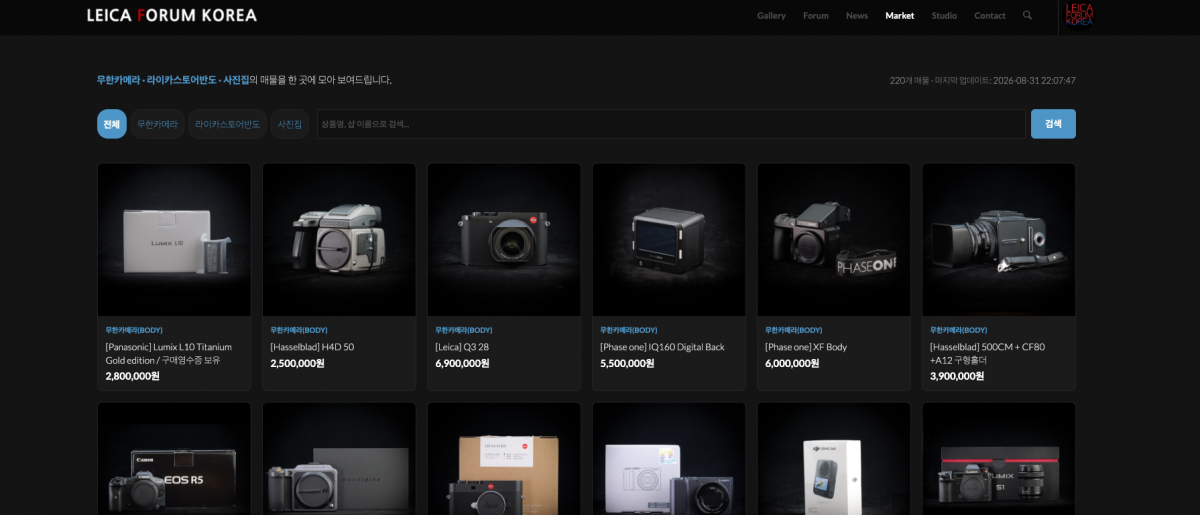Select the 전체 filter pill
The width and height of the screenshot is (1200, 515).
(111, 124)
